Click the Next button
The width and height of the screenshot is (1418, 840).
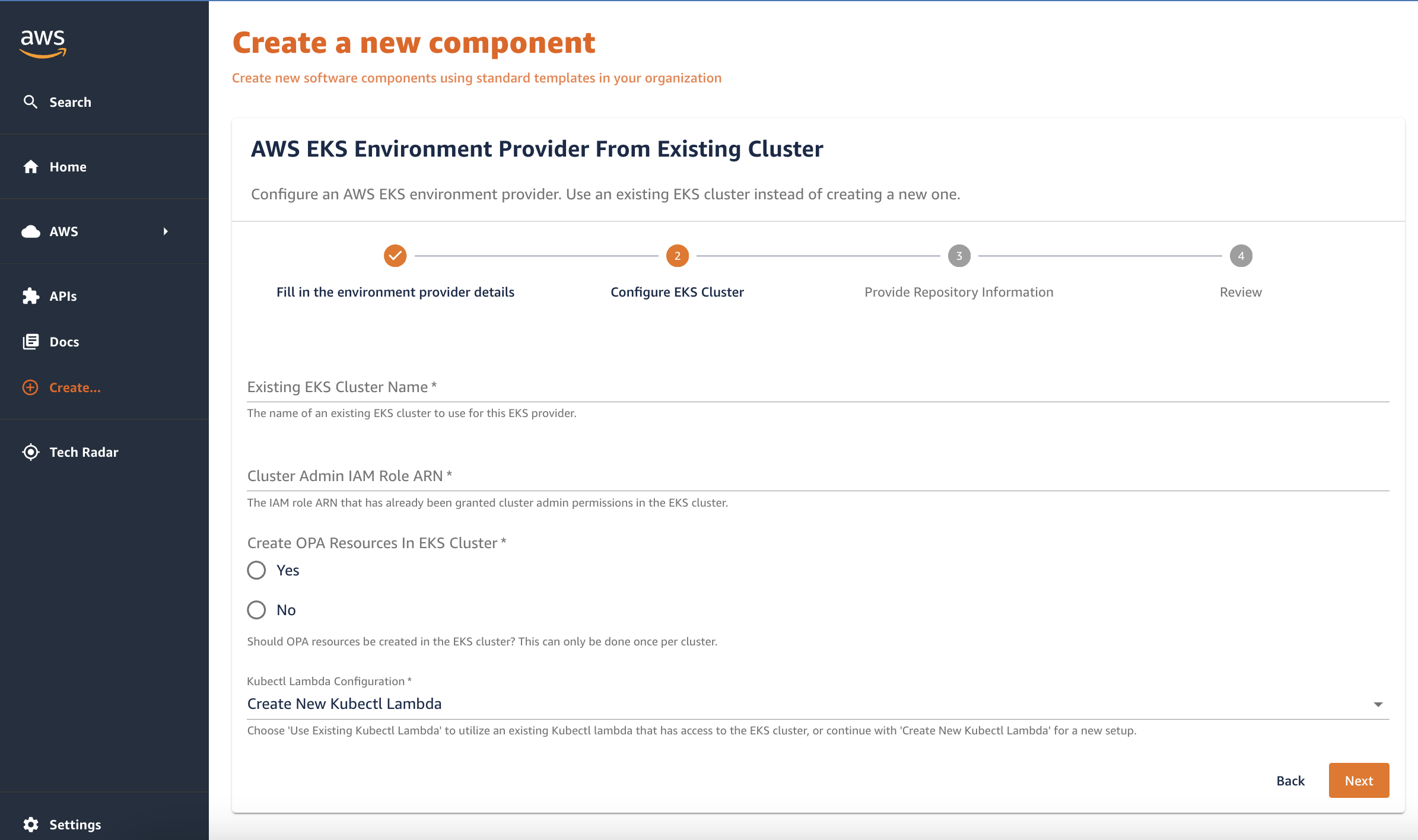point(1359,781)
